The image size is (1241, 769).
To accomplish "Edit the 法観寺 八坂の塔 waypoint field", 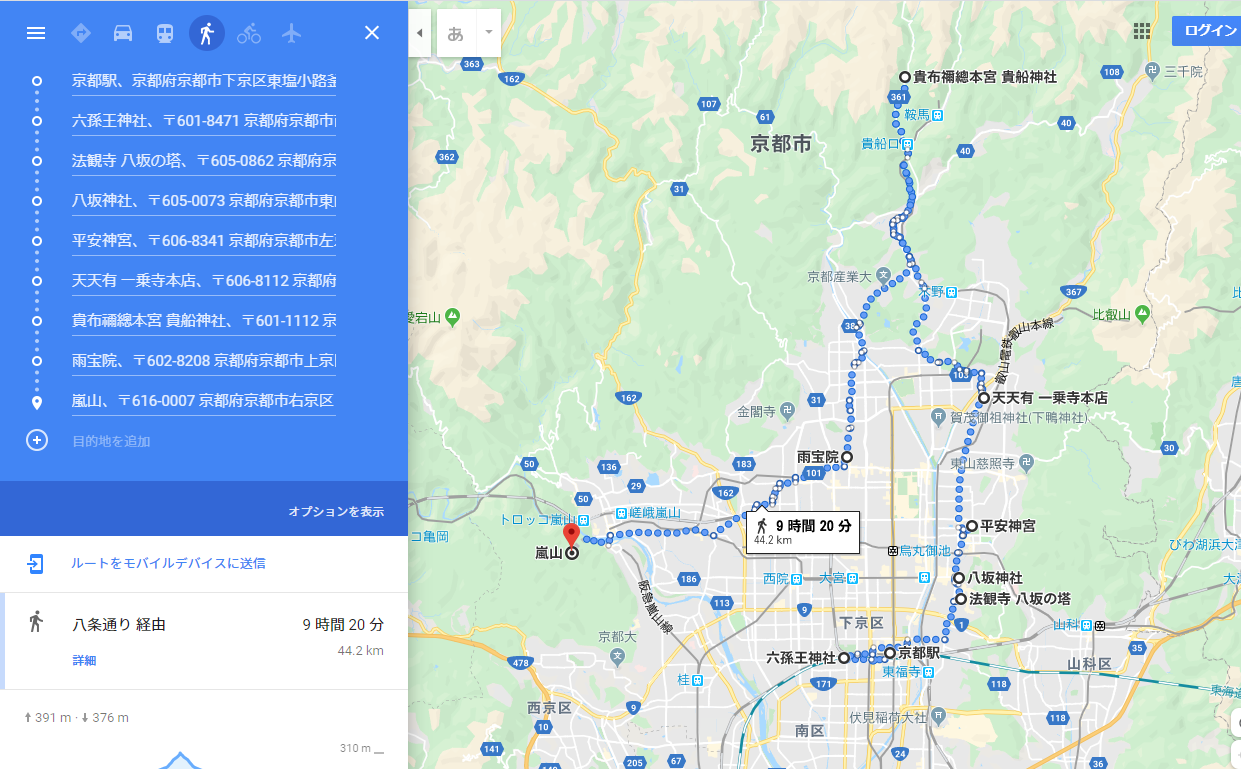I will point(204,160).
